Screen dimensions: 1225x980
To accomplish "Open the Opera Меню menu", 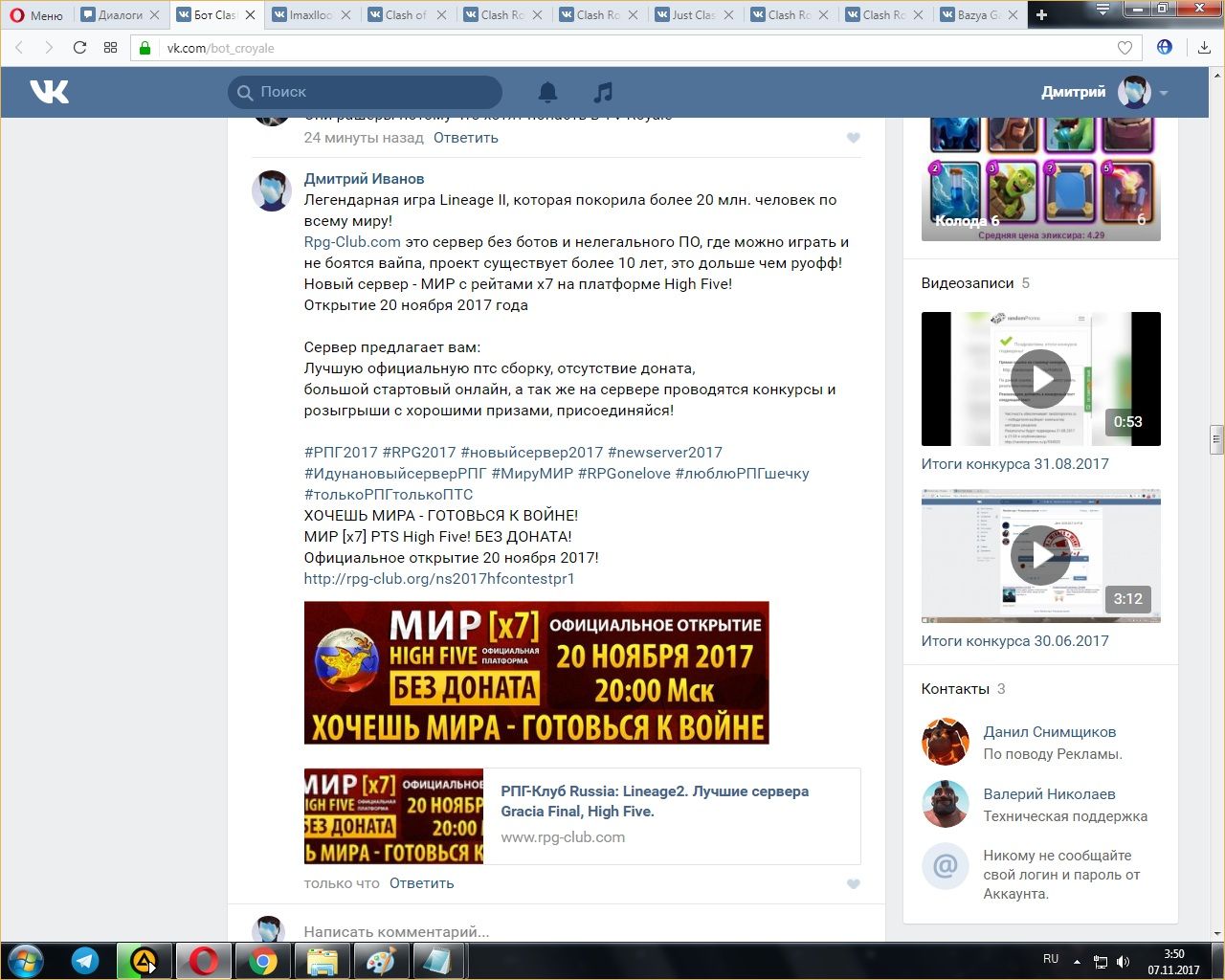I will coord(36,15).
